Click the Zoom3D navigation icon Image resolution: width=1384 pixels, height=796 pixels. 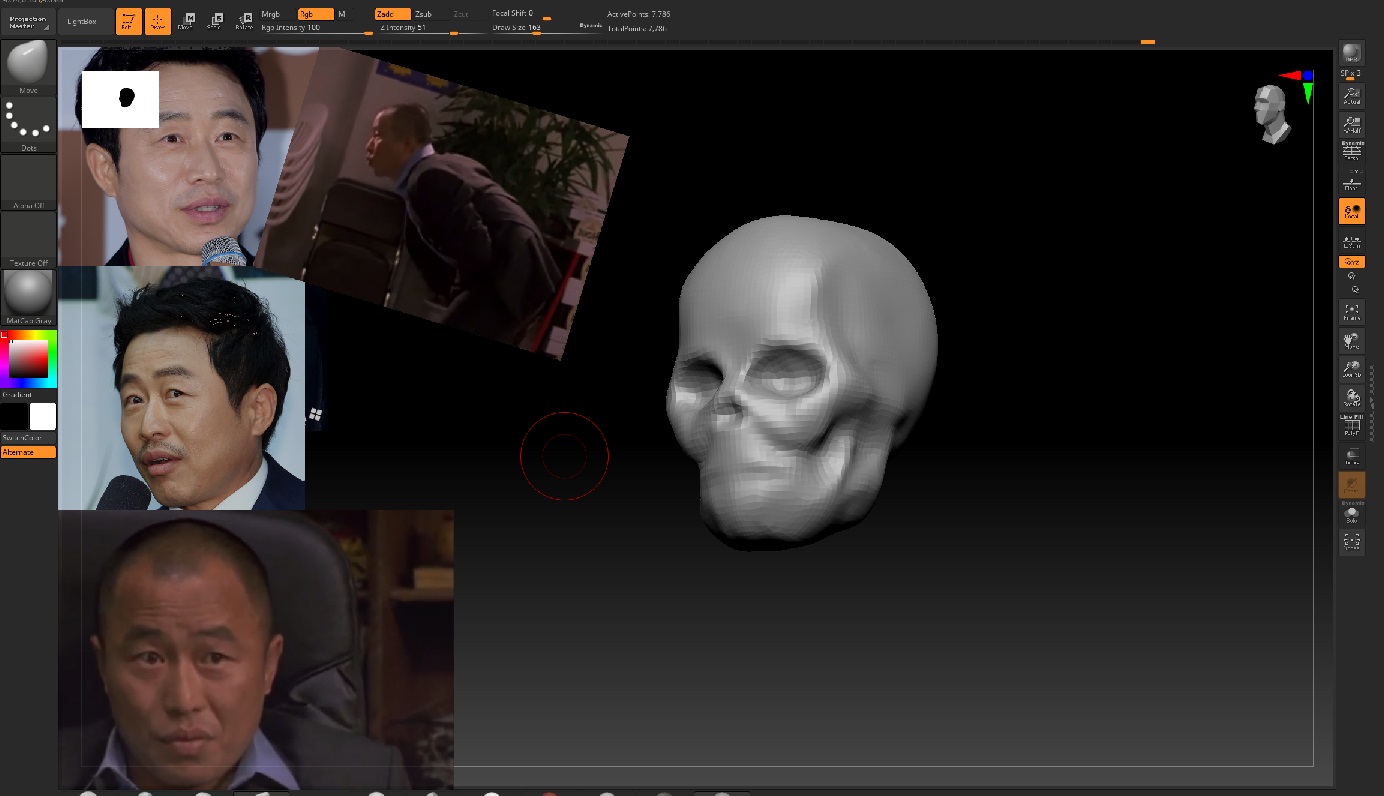[x=1352, y=370]
